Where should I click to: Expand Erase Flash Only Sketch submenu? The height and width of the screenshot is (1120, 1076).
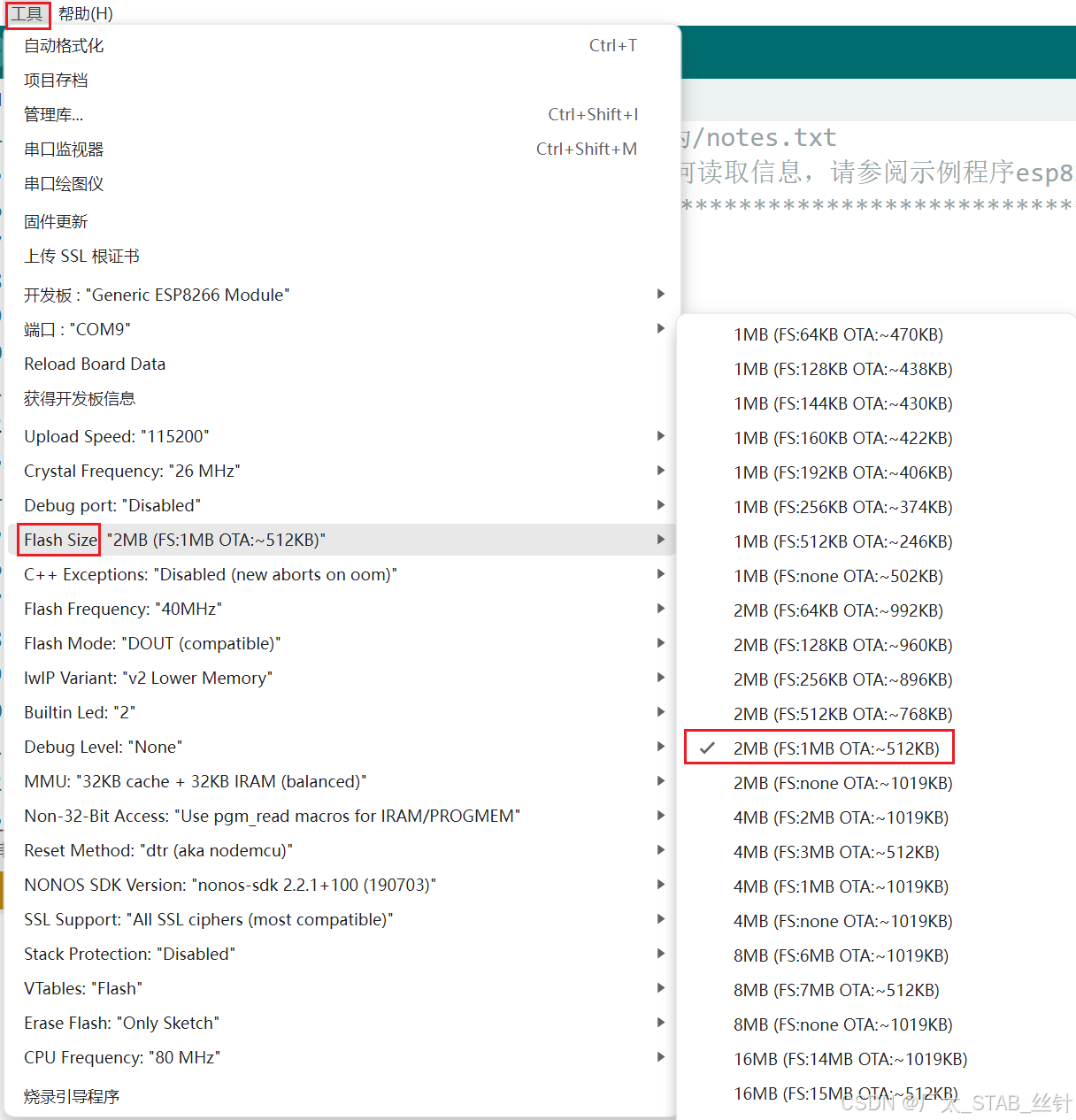click(342, 1023)
